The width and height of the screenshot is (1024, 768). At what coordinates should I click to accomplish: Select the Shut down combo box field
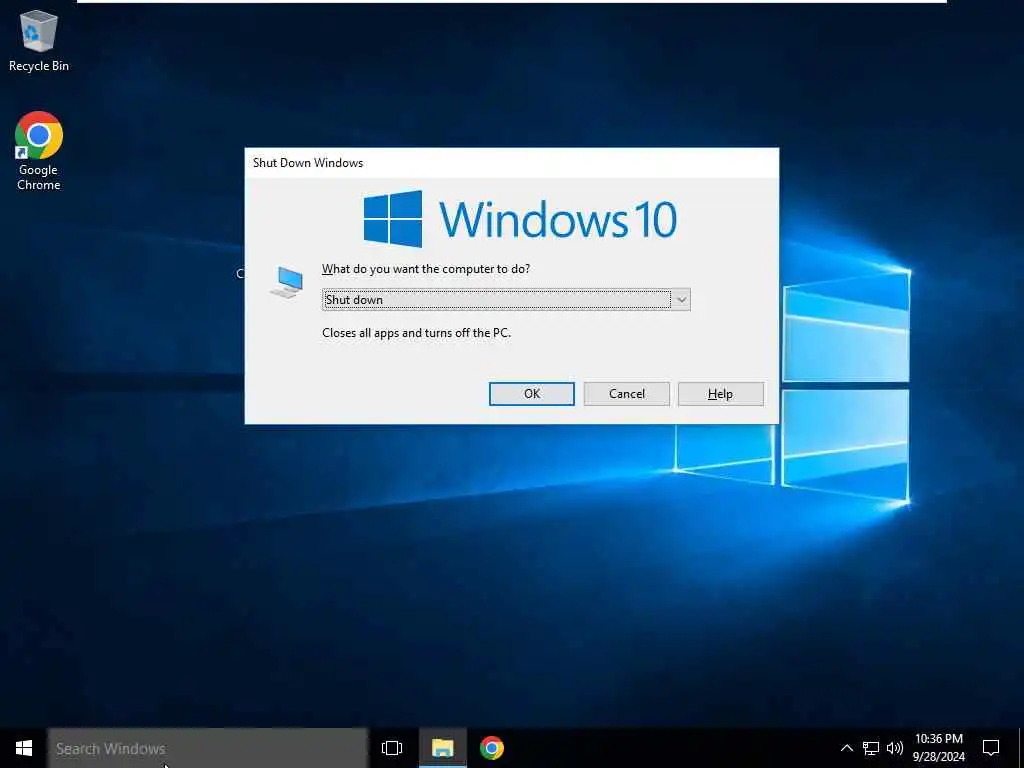click(x=505, y=300)
